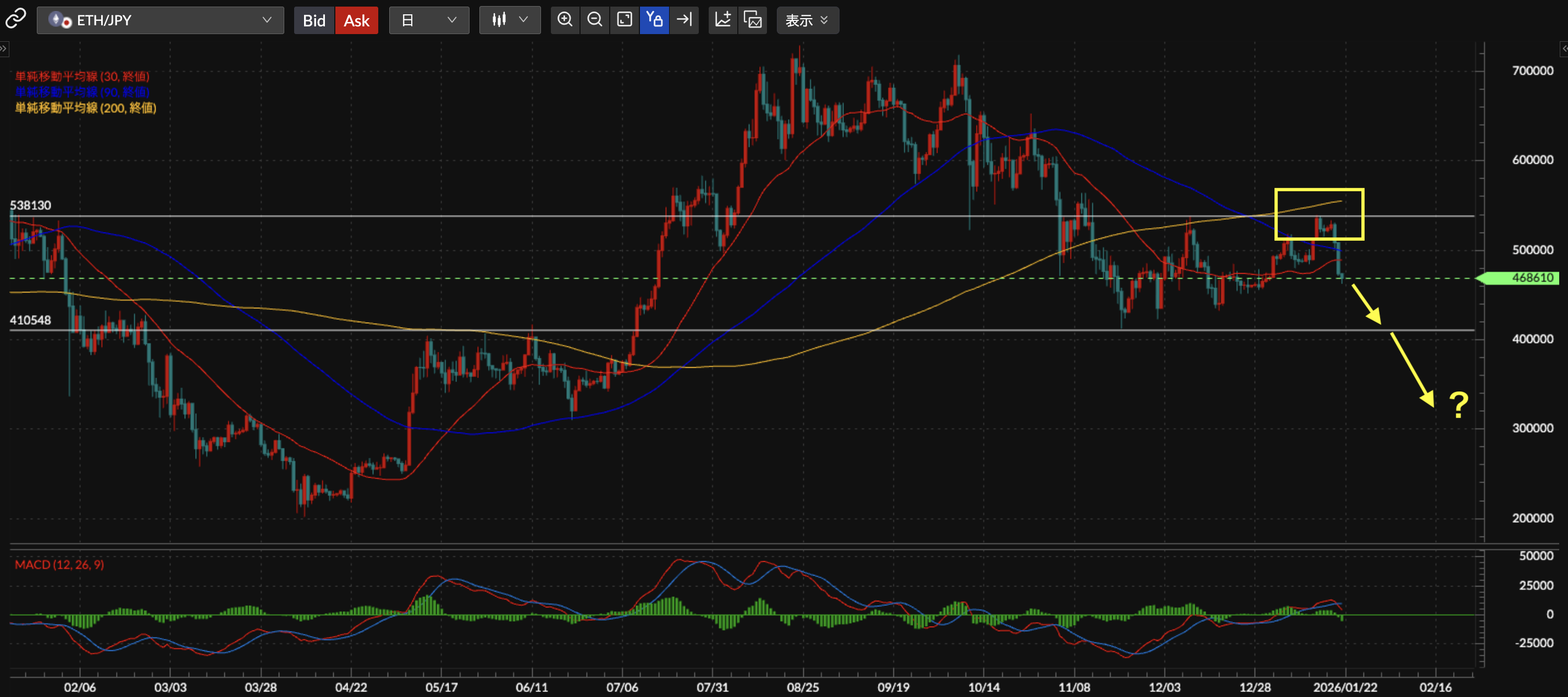Jump to latest candle arrow icon
Image resolution: width=1568 pixels, height=697 pixels.
point(684,20)
